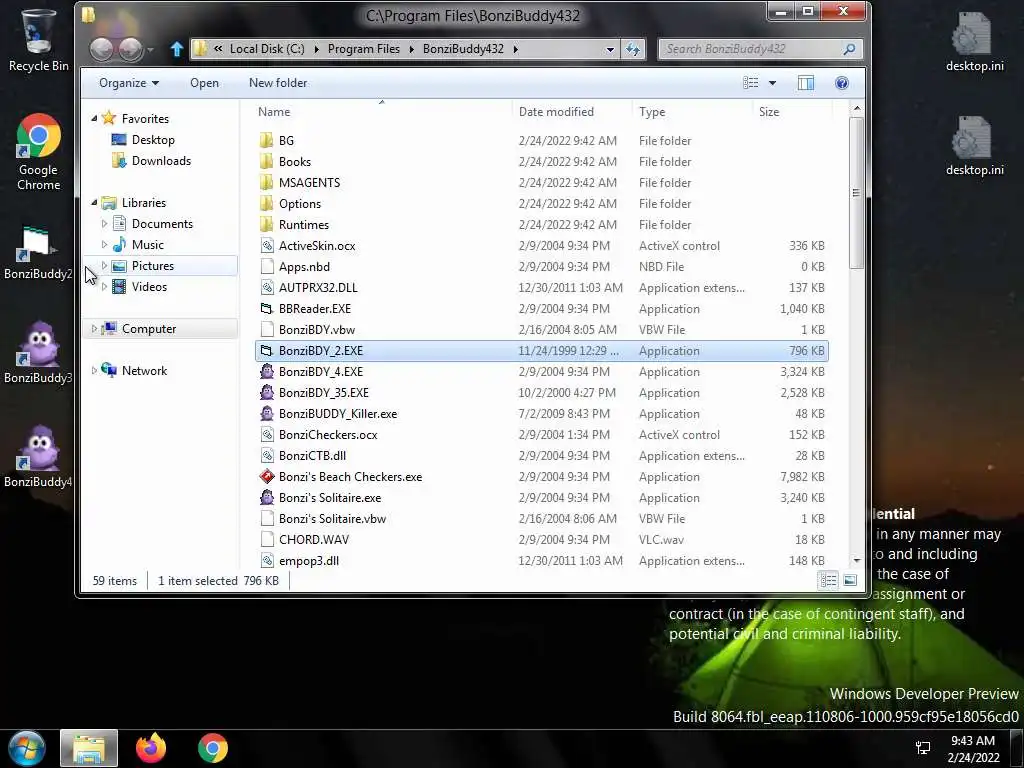Click the Windows Start orb
This screenshot has height=768, width=1024.
(27, 748)
